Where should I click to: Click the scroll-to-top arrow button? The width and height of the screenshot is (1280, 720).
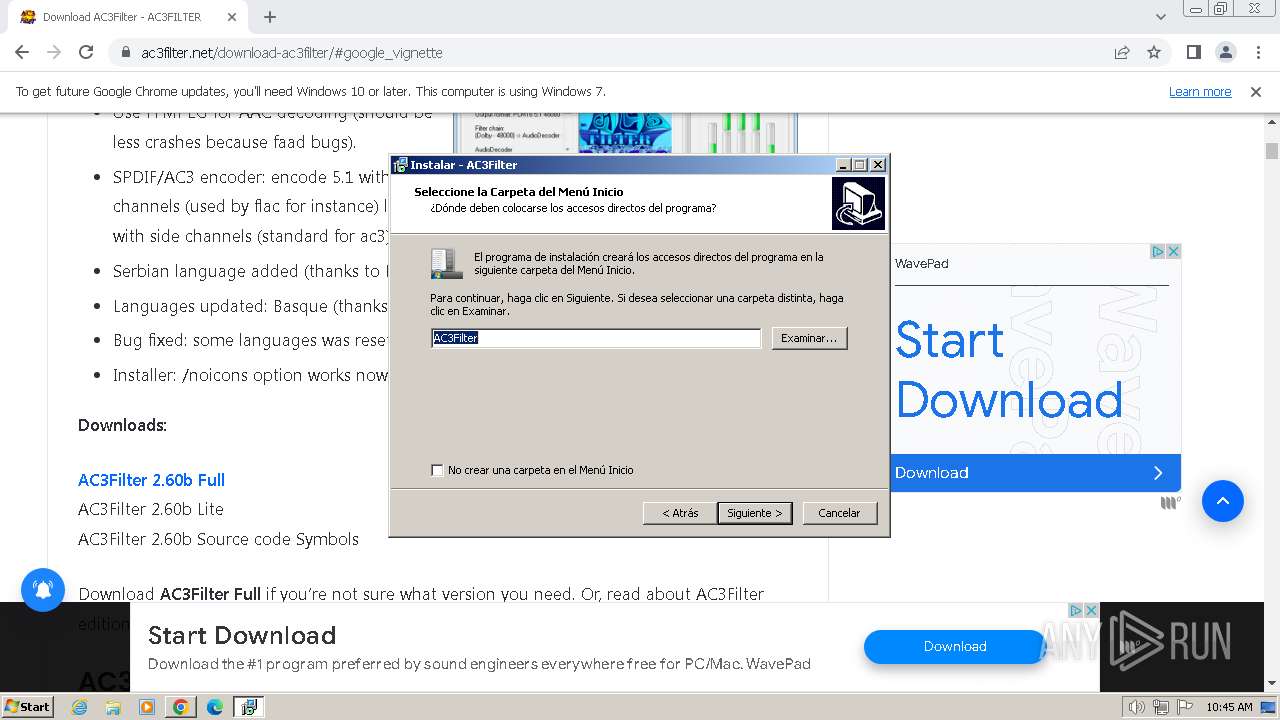click(x=1222, y=501)
